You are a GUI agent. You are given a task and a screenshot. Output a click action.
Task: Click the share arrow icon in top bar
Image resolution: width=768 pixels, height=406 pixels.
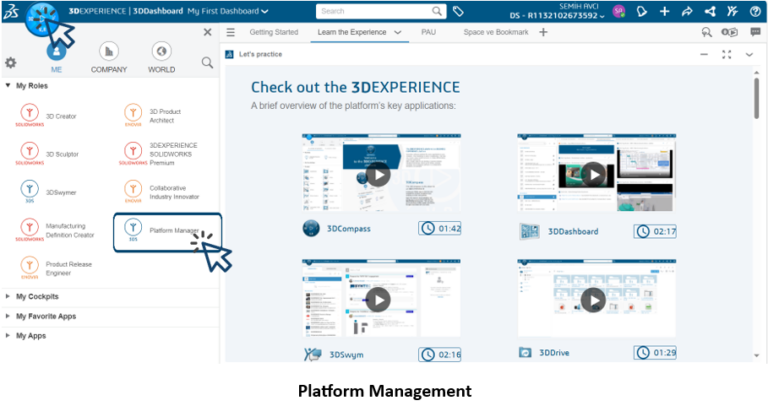[687, 12]
